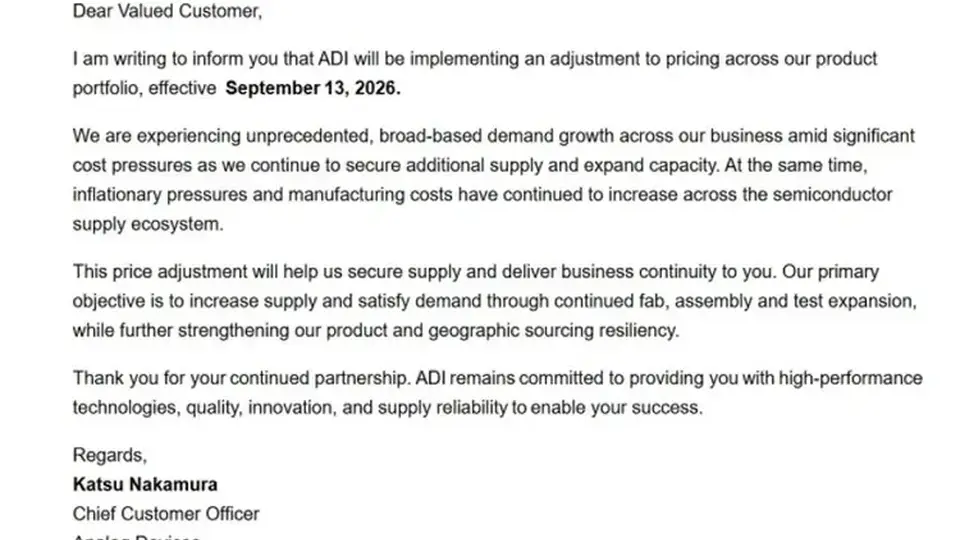This screenshot has height=540, width=960.
Task: Click the word 'Regards,' in the closing
Action: (110, 456)
